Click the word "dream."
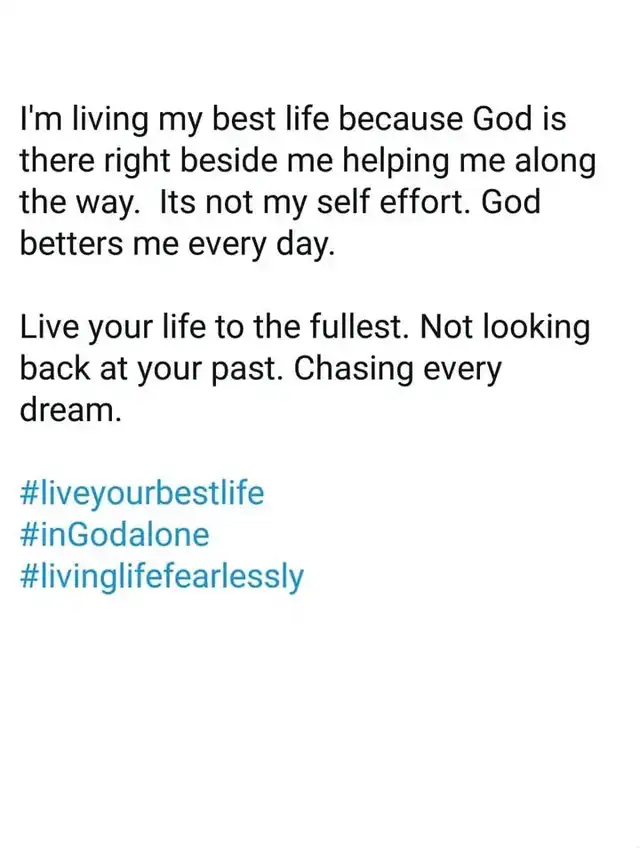The height and width of the screenshot is (853, 640). (70, 410)
